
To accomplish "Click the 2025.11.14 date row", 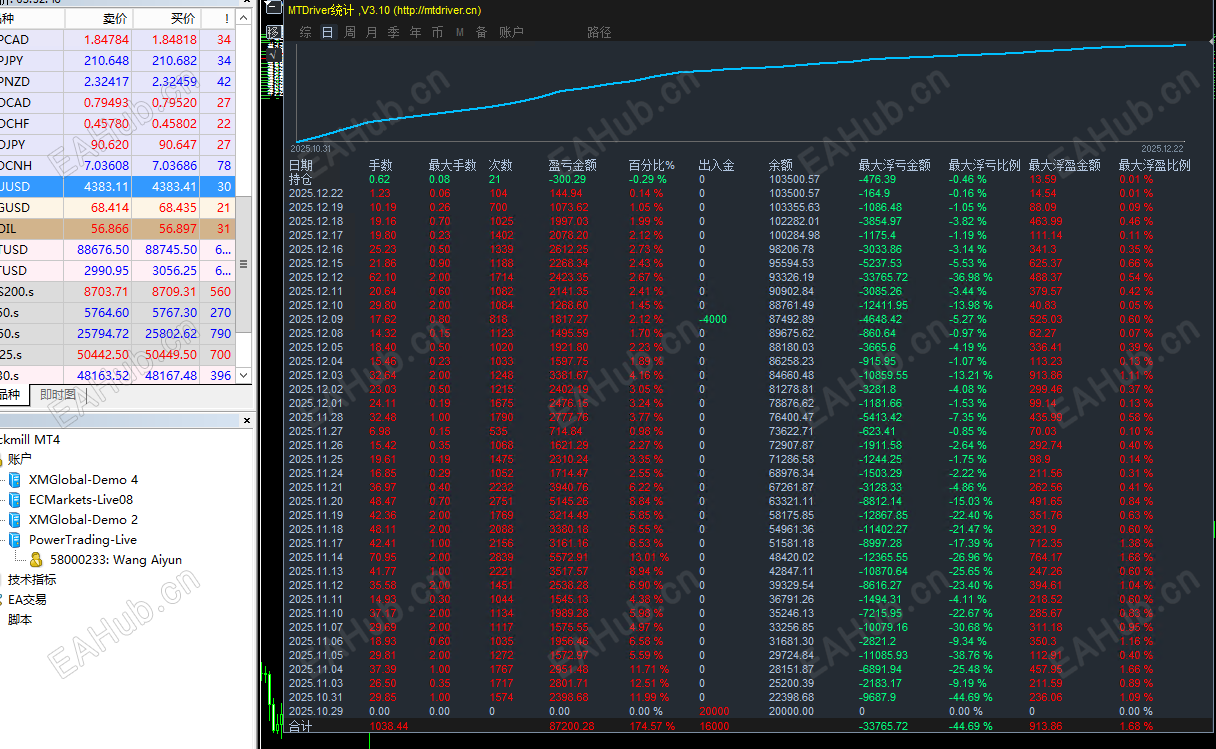I will pyautogui.click(x=316, y=557).
